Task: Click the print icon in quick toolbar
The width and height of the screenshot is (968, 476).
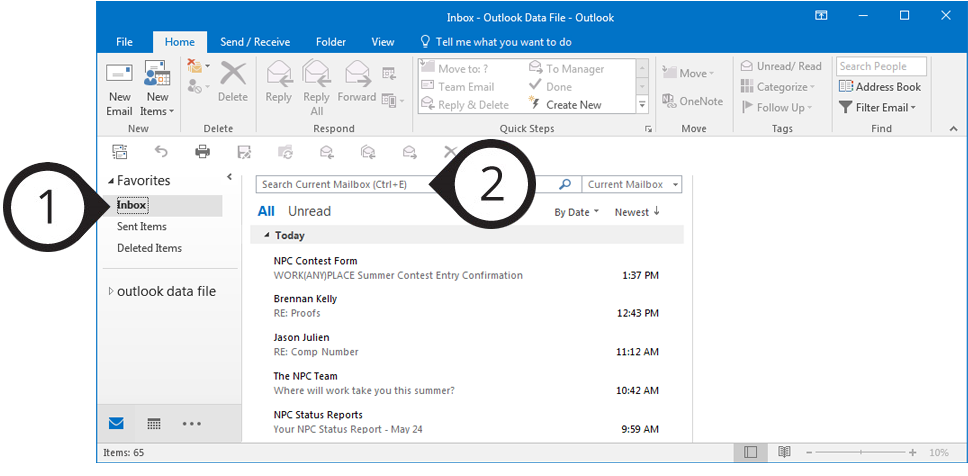Action: (203, 152)
